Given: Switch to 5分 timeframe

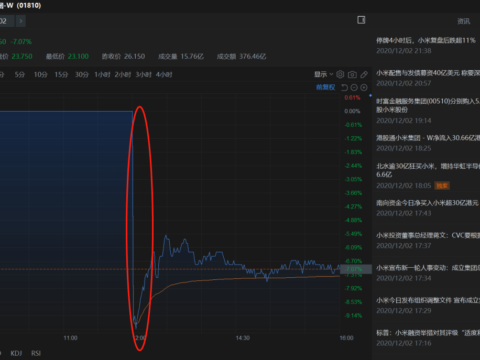Looking at the screenshot, I should [20, 75].
